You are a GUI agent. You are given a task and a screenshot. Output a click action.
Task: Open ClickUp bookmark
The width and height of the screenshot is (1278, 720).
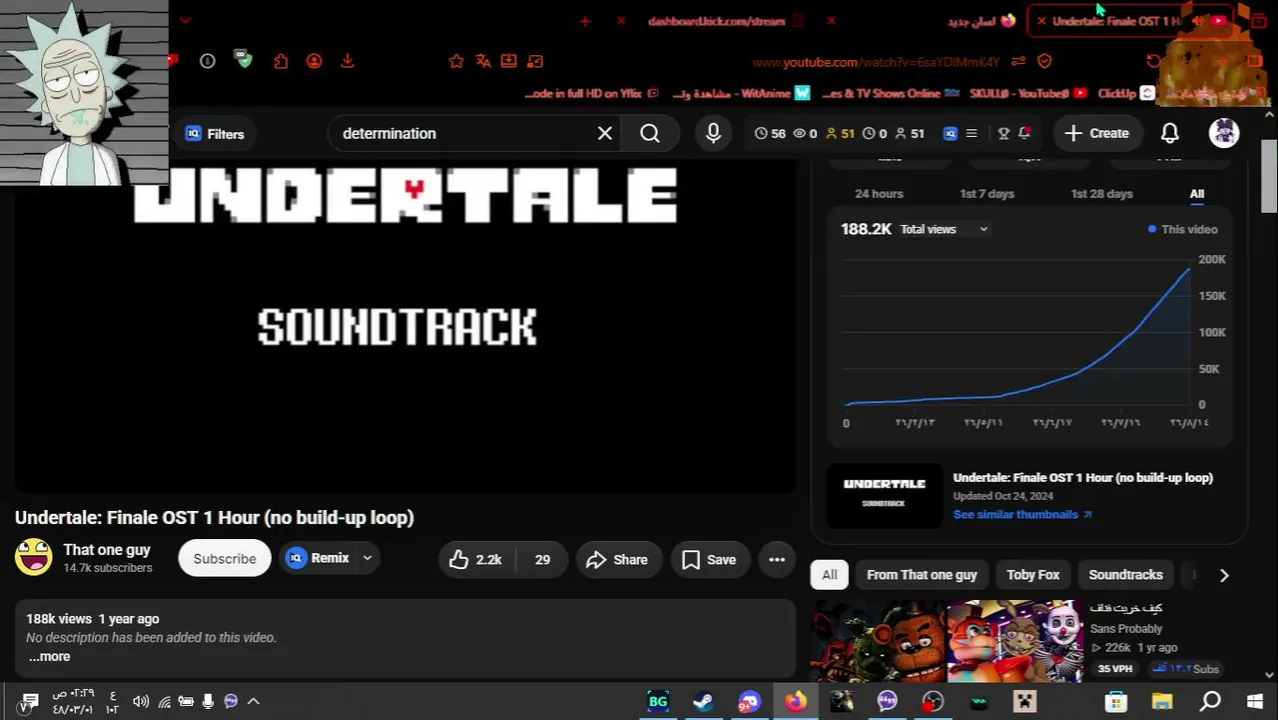coord(1126,93)
